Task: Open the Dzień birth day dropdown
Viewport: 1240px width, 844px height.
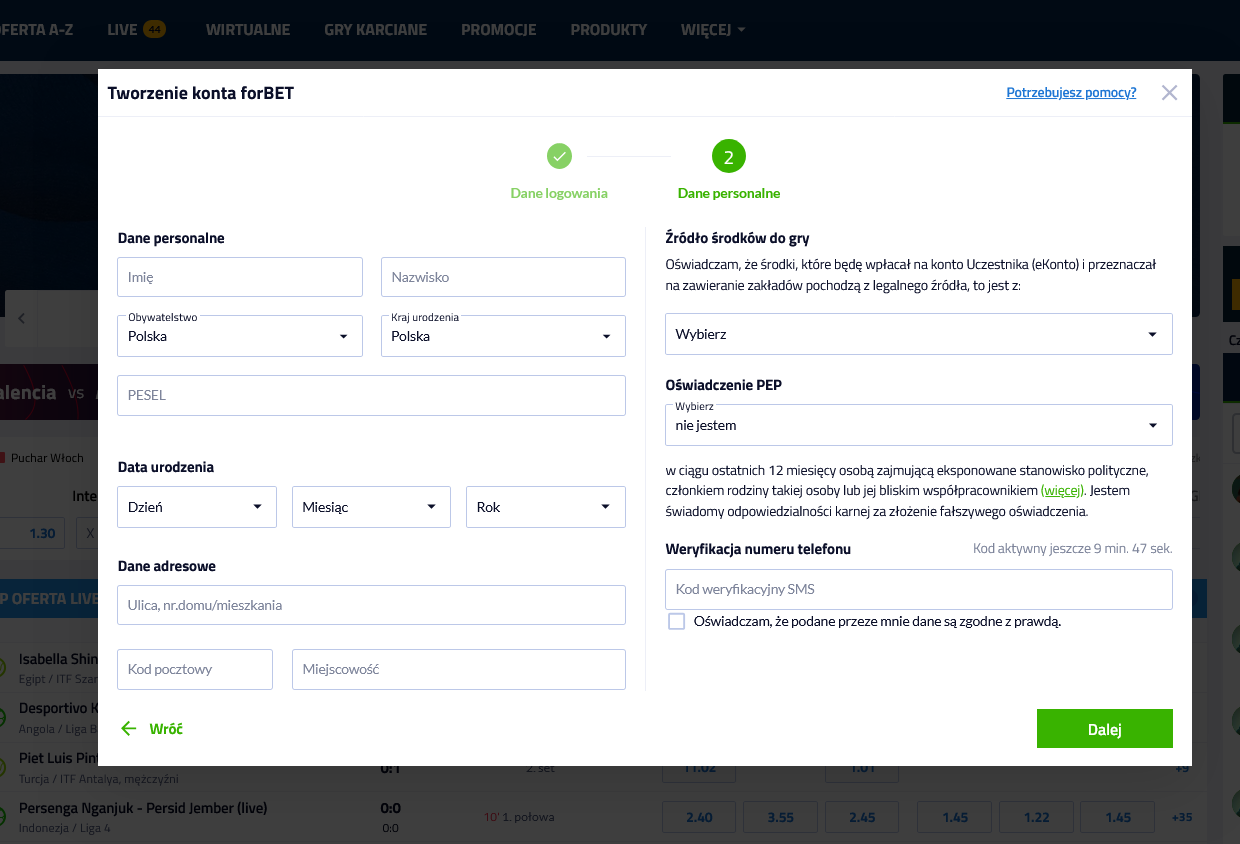Action: coord(197,507)
